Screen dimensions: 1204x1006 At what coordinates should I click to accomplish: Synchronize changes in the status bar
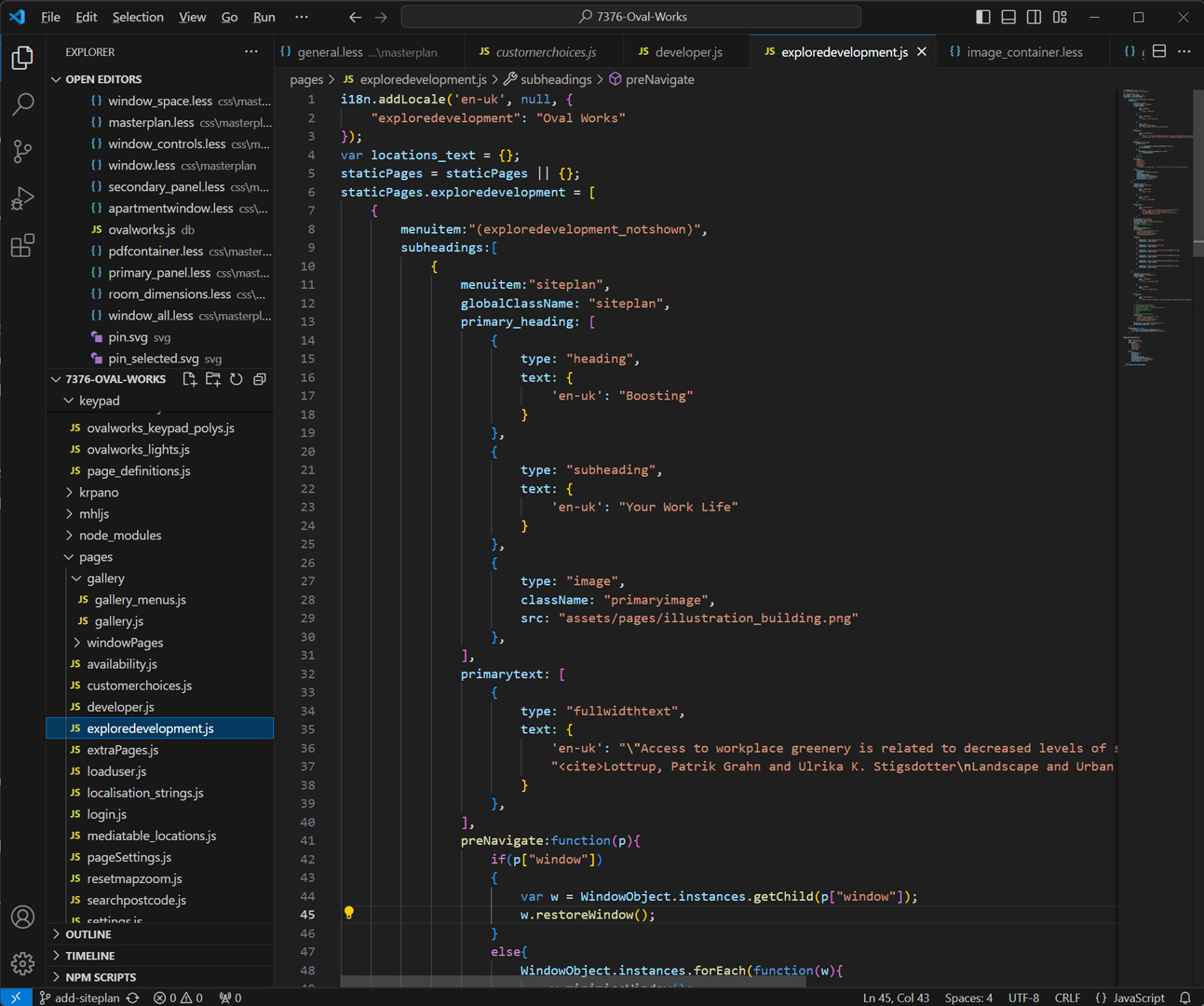133,998
